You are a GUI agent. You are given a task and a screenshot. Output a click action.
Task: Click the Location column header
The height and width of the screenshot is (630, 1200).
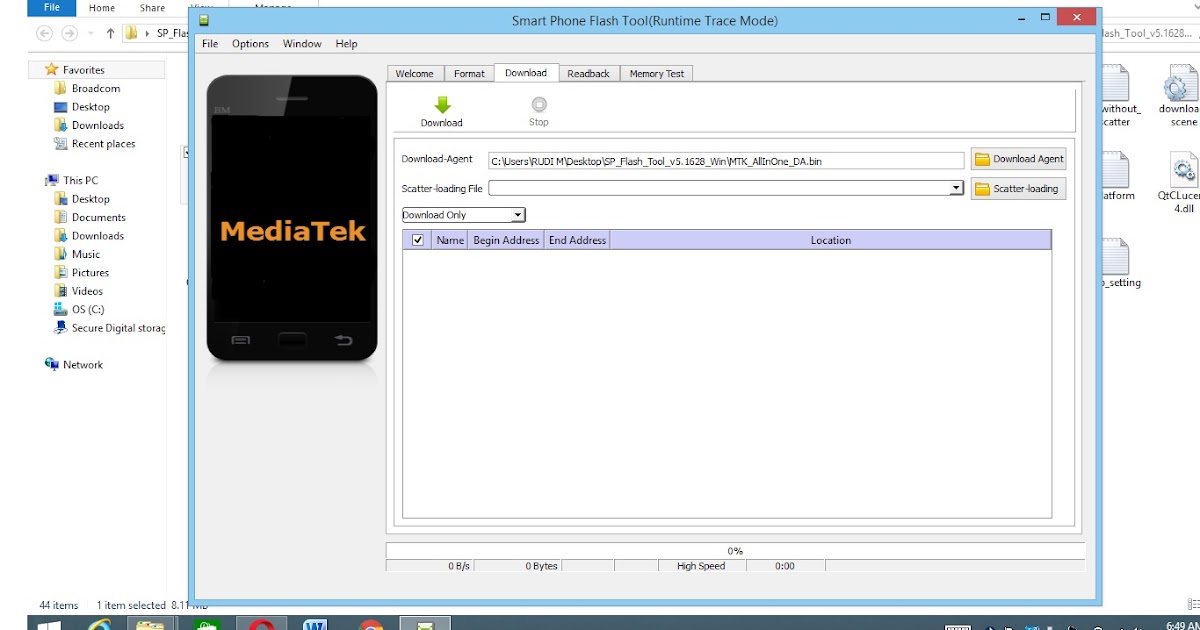tap(830, 240)
